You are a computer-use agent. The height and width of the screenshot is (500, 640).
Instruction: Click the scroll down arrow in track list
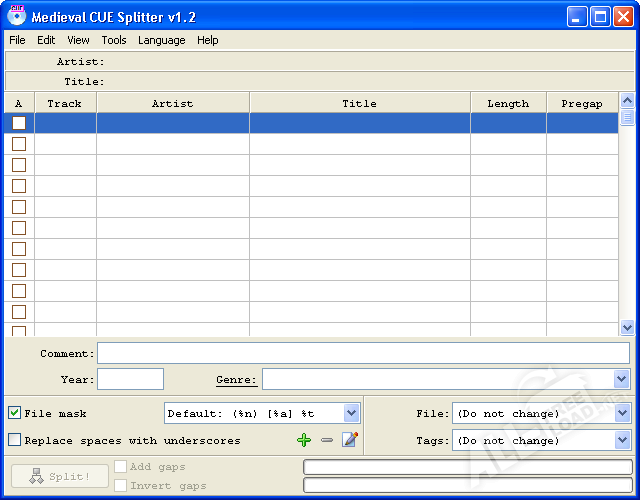[x=627, y=327]
